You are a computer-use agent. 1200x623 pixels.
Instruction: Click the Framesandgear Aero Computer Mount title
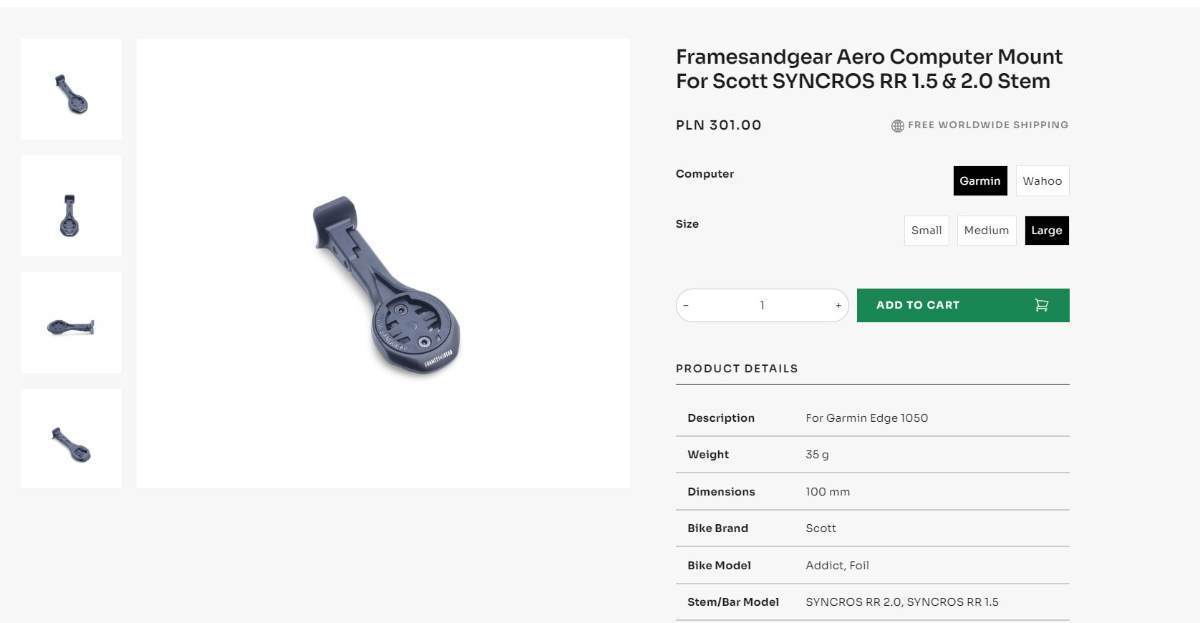tap(869, 69)
